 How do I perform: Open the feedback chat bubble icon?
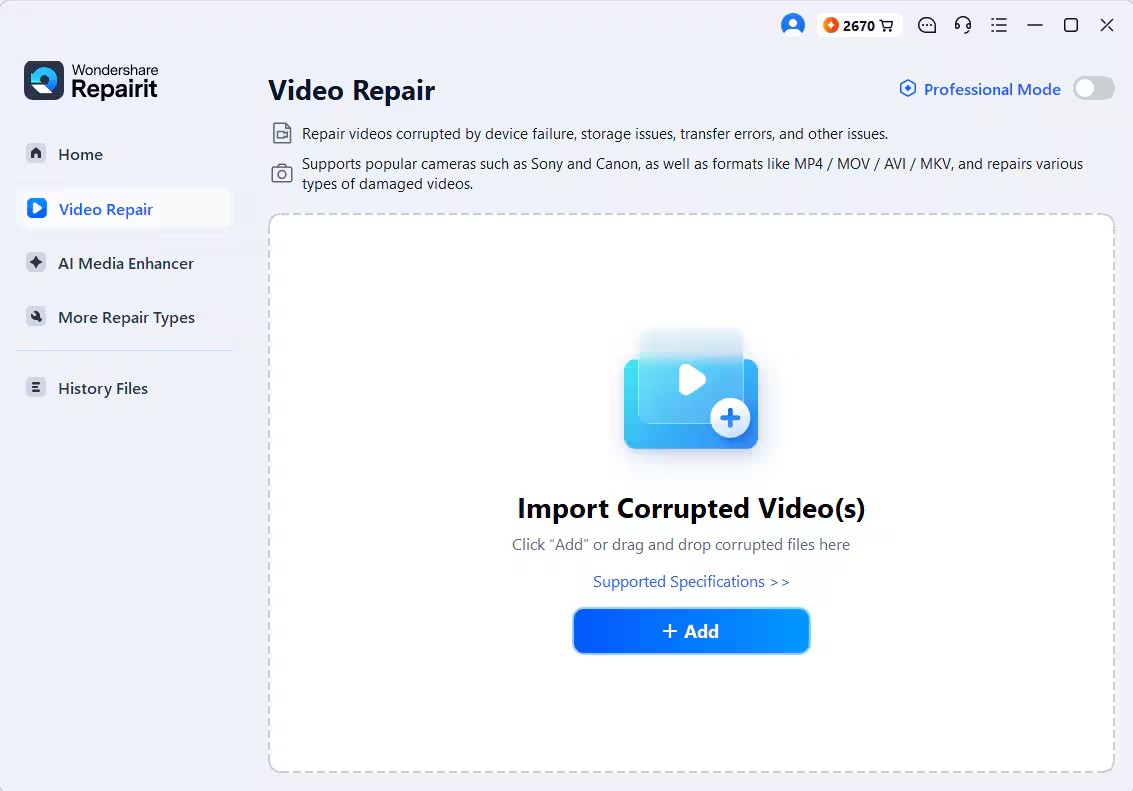(926, 25)
